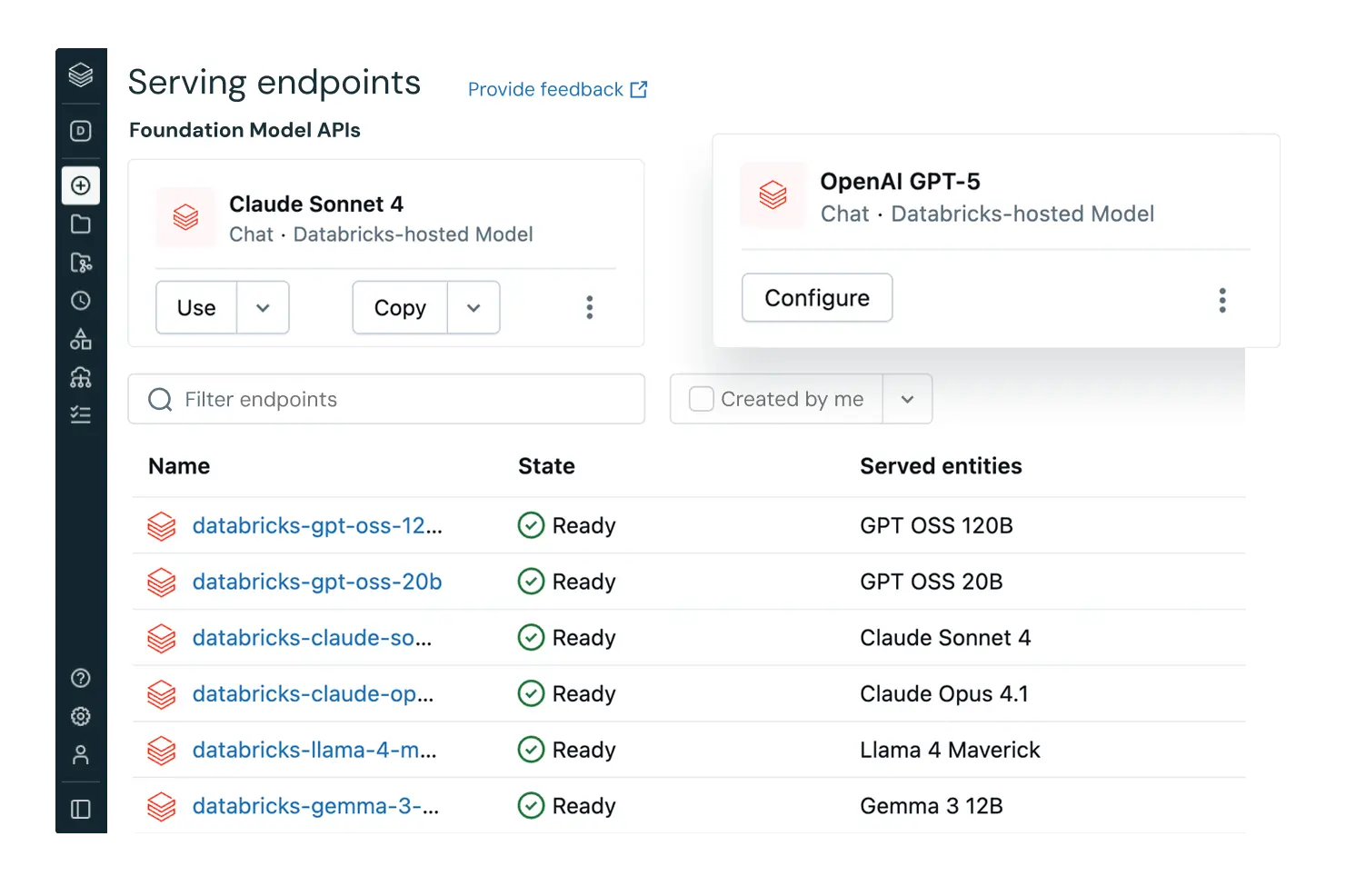
Task: Enable the Created by me checkbox
Action: click(x=701, y=398)
